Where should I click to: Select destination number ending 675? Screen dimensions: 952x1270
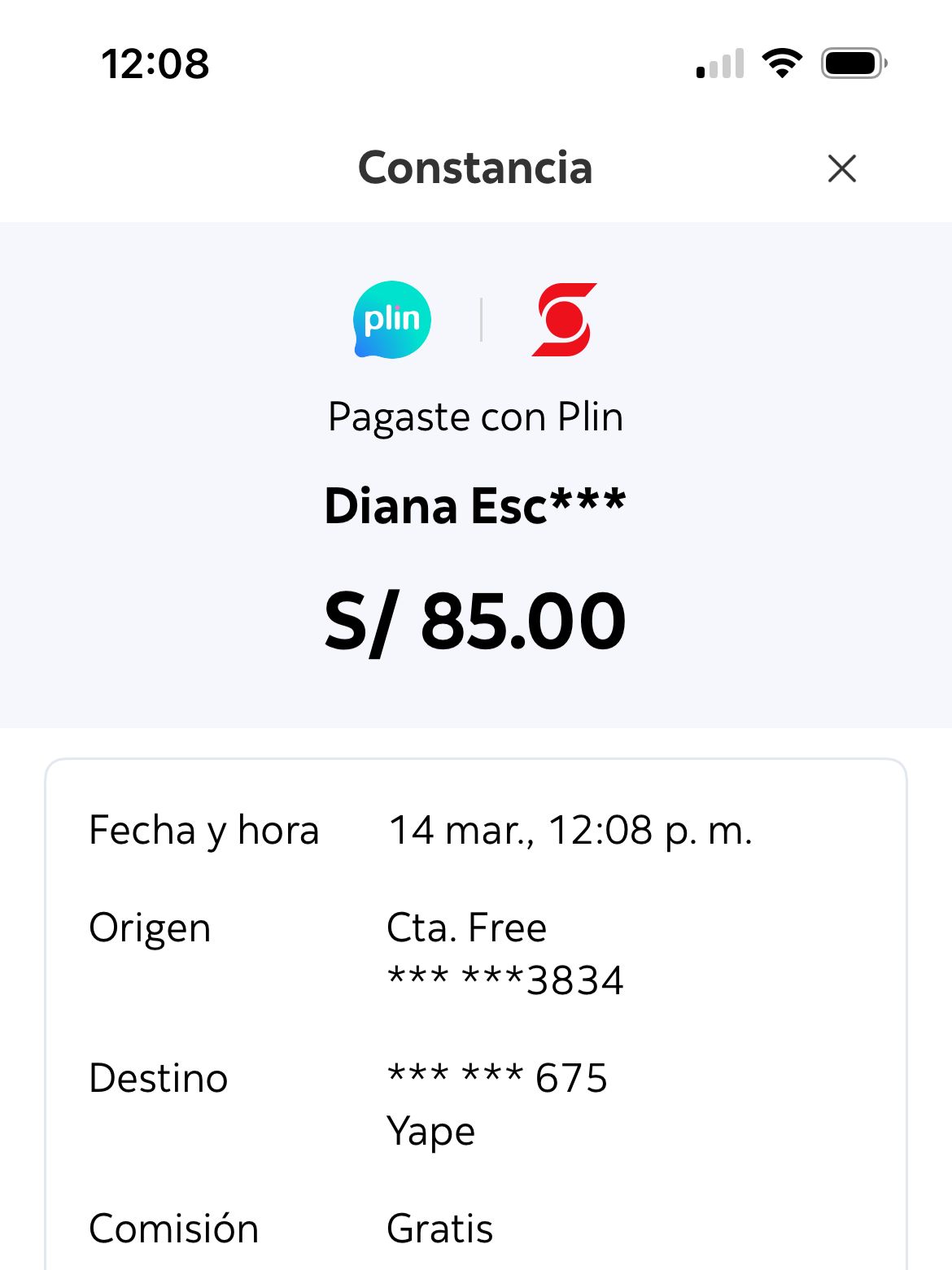click(x=497, y=1079)
